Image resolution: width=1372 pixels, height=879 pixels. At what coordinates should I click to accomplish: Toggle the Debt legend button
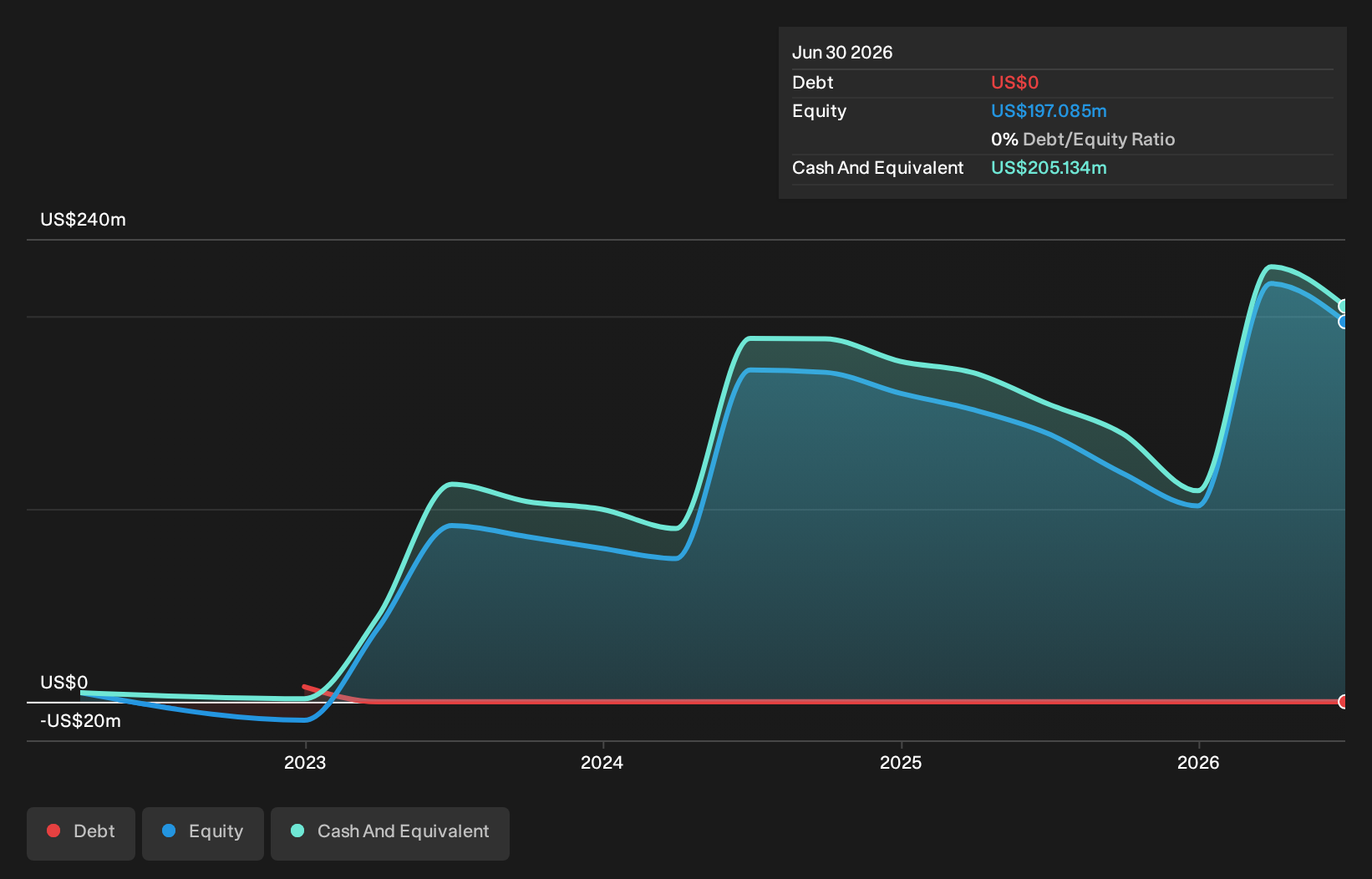click(81, 833)
